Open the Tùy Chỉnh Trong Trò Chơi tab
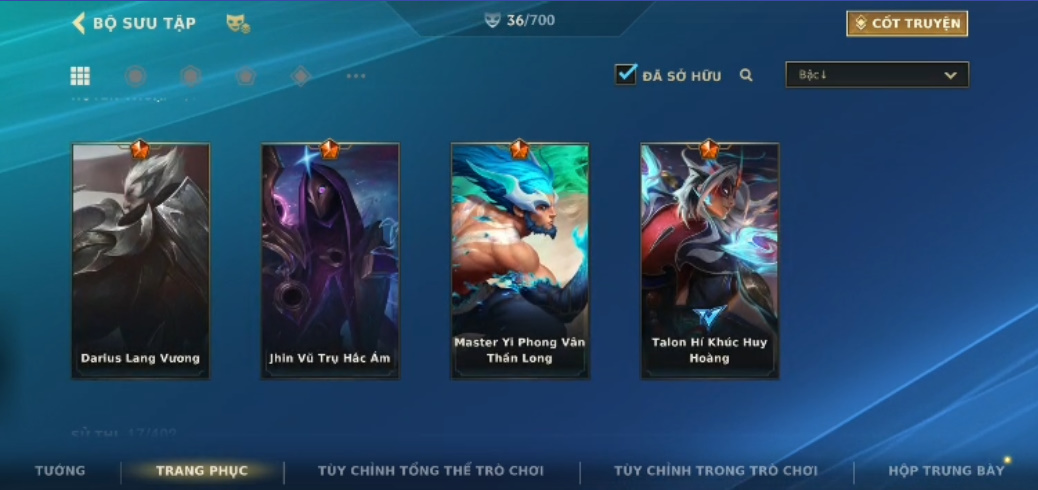The width and height of the screenshot is (1038, 490). pos(716,471)
